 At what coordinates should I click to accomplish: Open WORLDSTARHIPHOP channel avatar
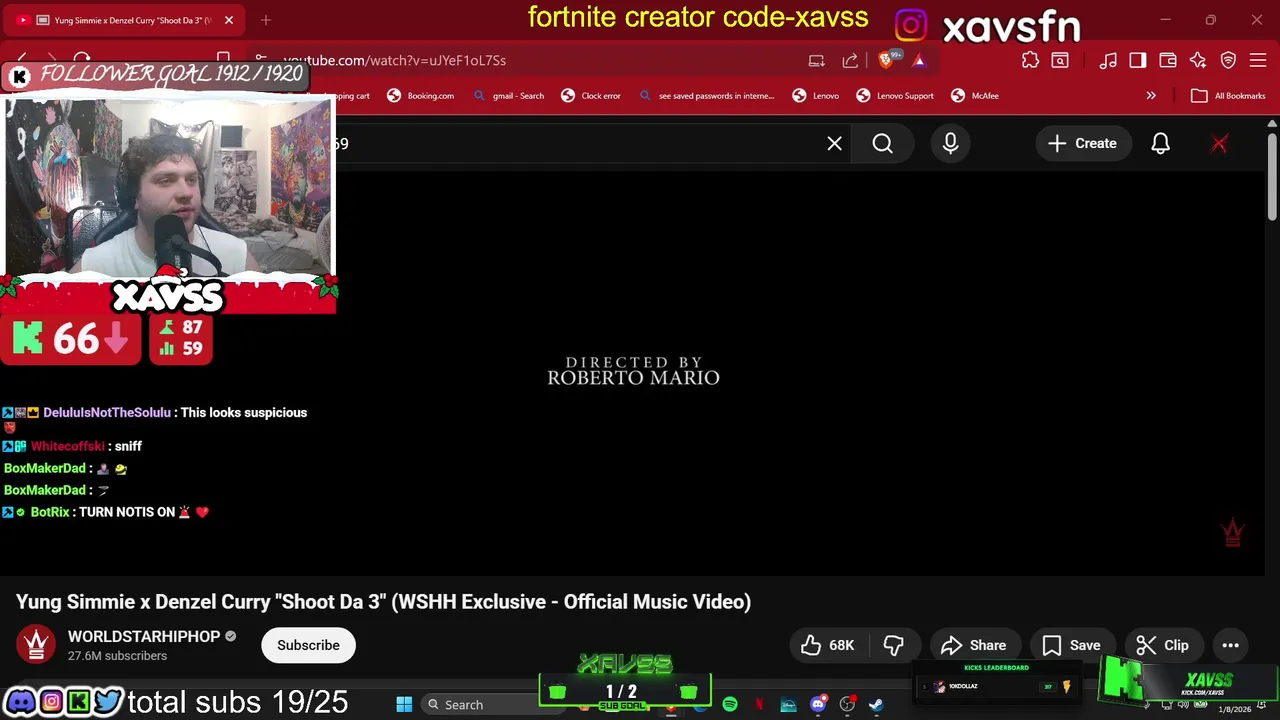(37, 645)
